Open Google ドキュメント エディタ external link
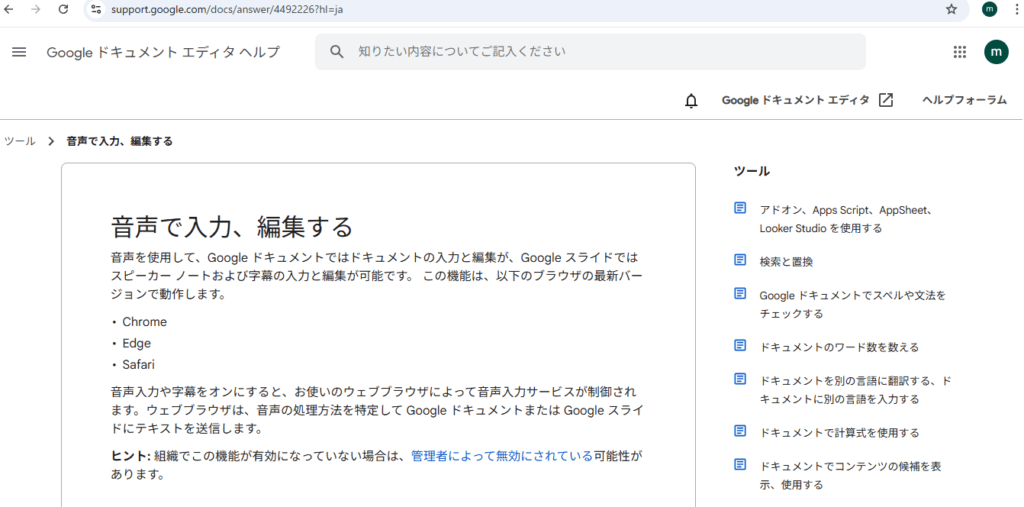This screenshot has width=1024, height=507. (807, 100)
